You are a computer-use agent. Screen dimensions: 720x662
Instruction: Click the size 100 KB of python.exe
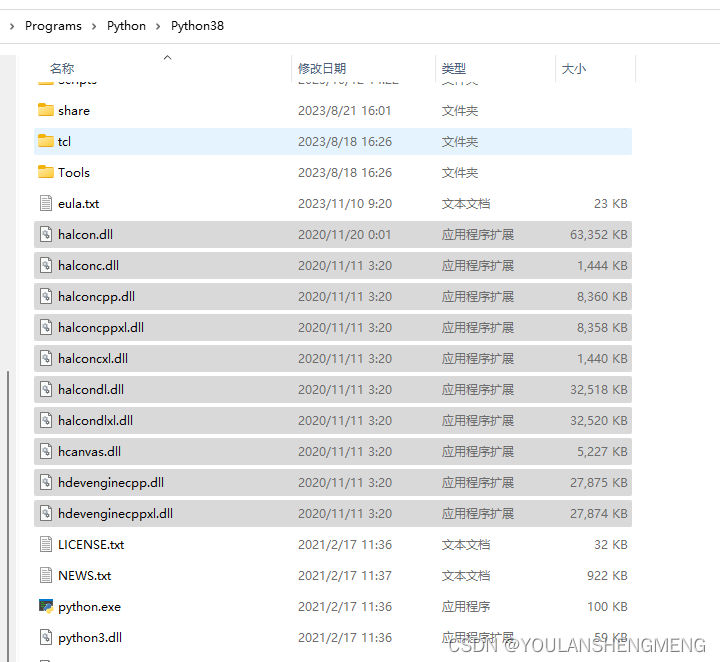[607, 606]
